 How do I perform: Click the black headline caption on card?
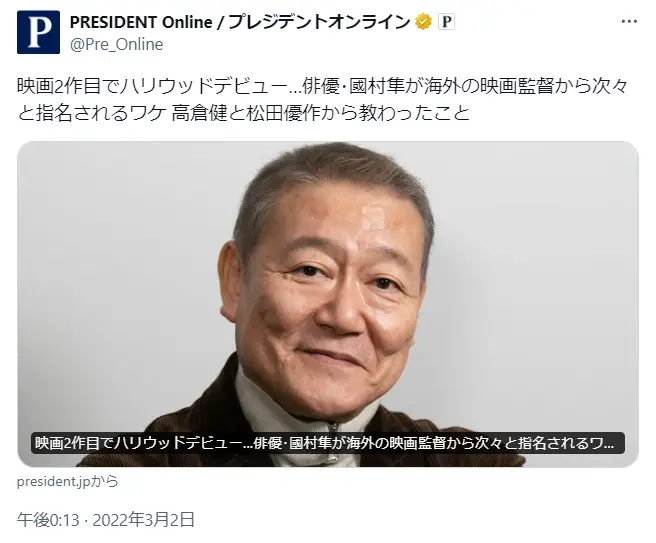click(x=328, y=443)
